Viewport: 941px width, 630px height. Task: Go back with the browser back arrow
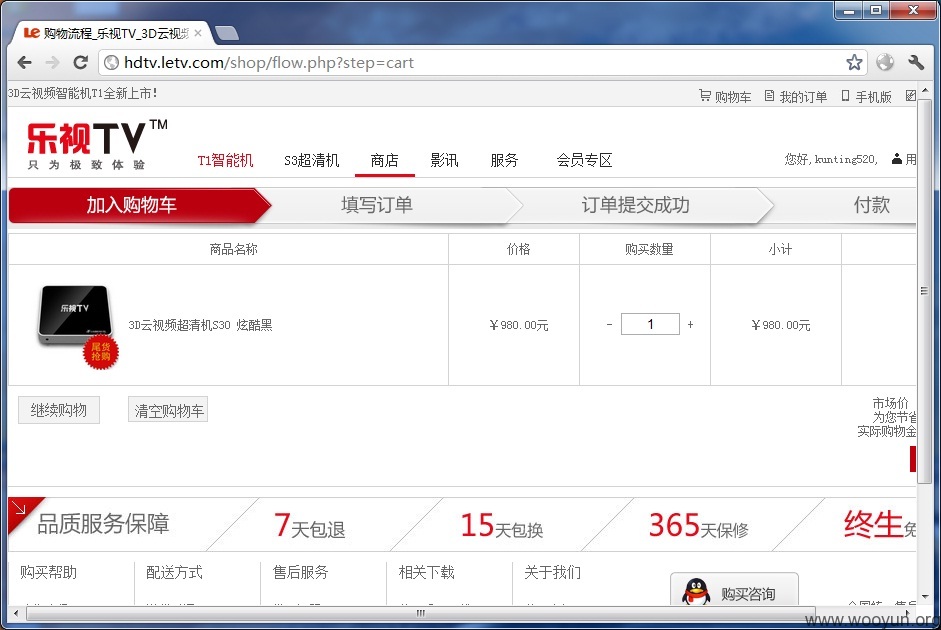click(25, 62)
